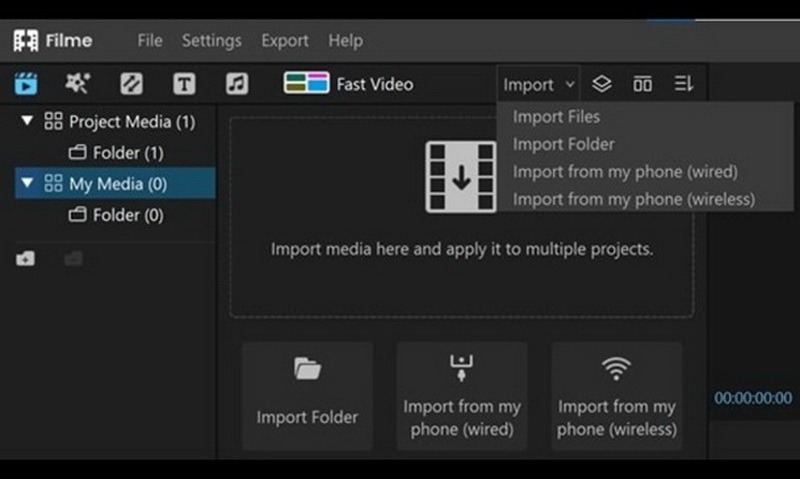This screenshot has height=479, width=800.
Task: Launch Fast Video mode label
Action: point(375,84)
